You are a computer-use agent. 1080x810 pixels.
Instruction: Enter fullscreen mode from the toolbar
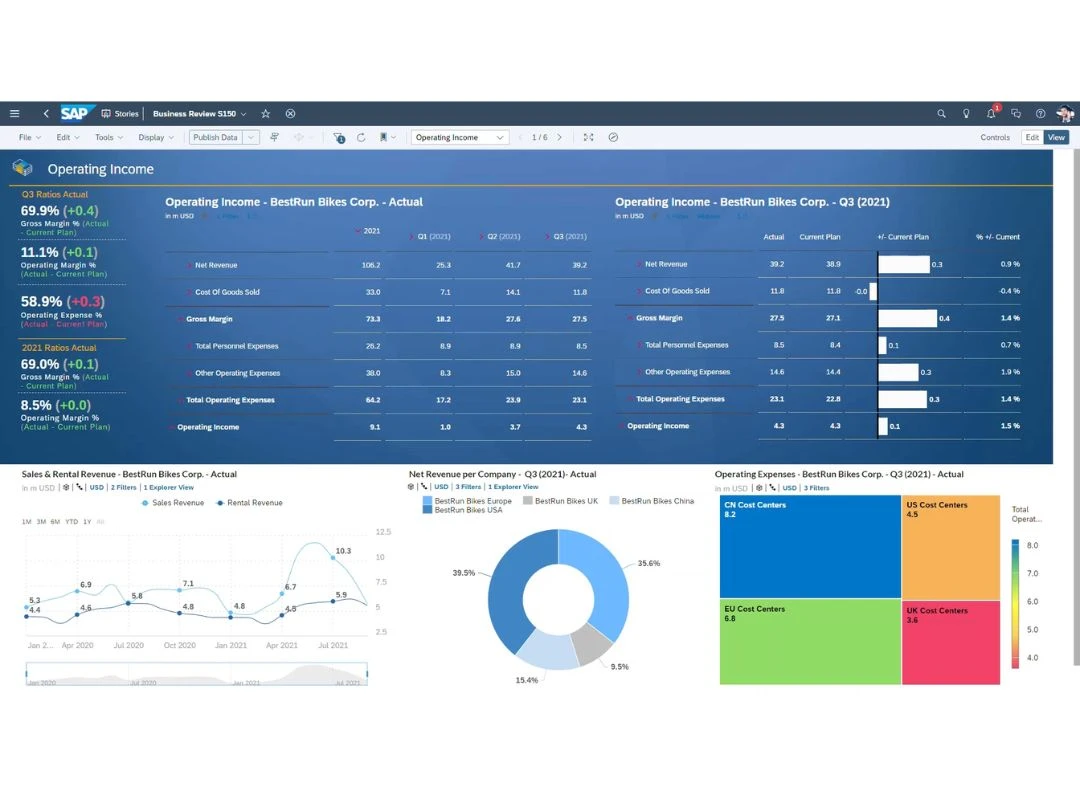pyautogui.click(x=588, y=138)
